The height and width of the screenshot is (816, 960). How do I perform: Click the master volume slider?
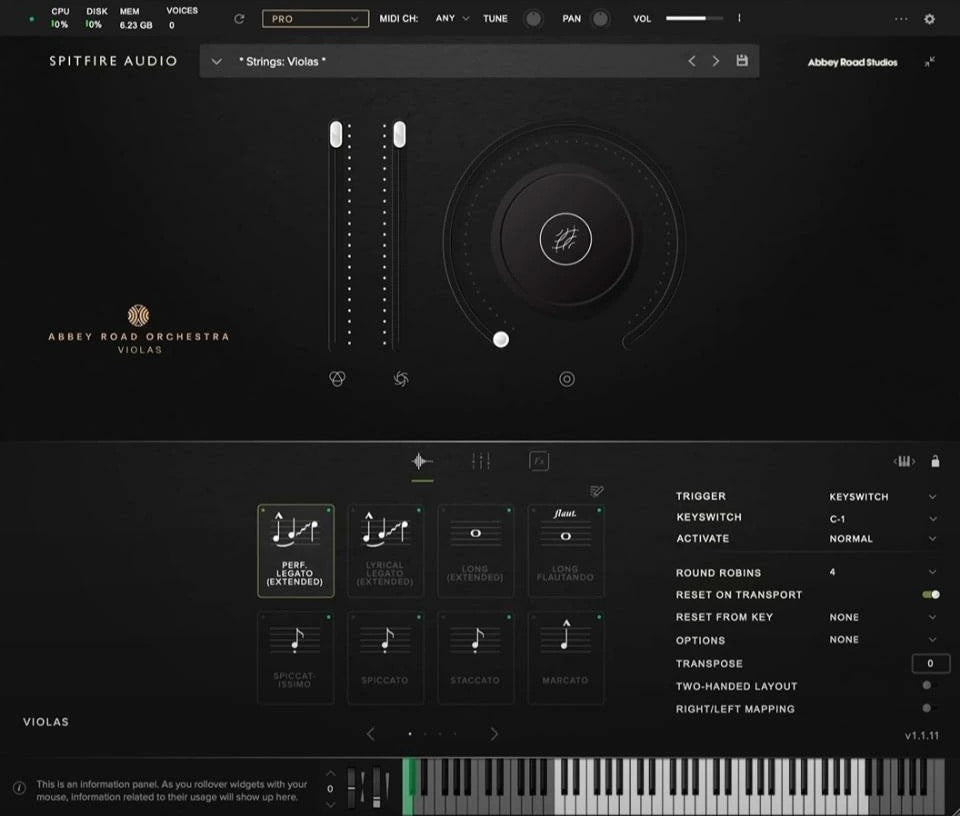click(x=695, y=18)
